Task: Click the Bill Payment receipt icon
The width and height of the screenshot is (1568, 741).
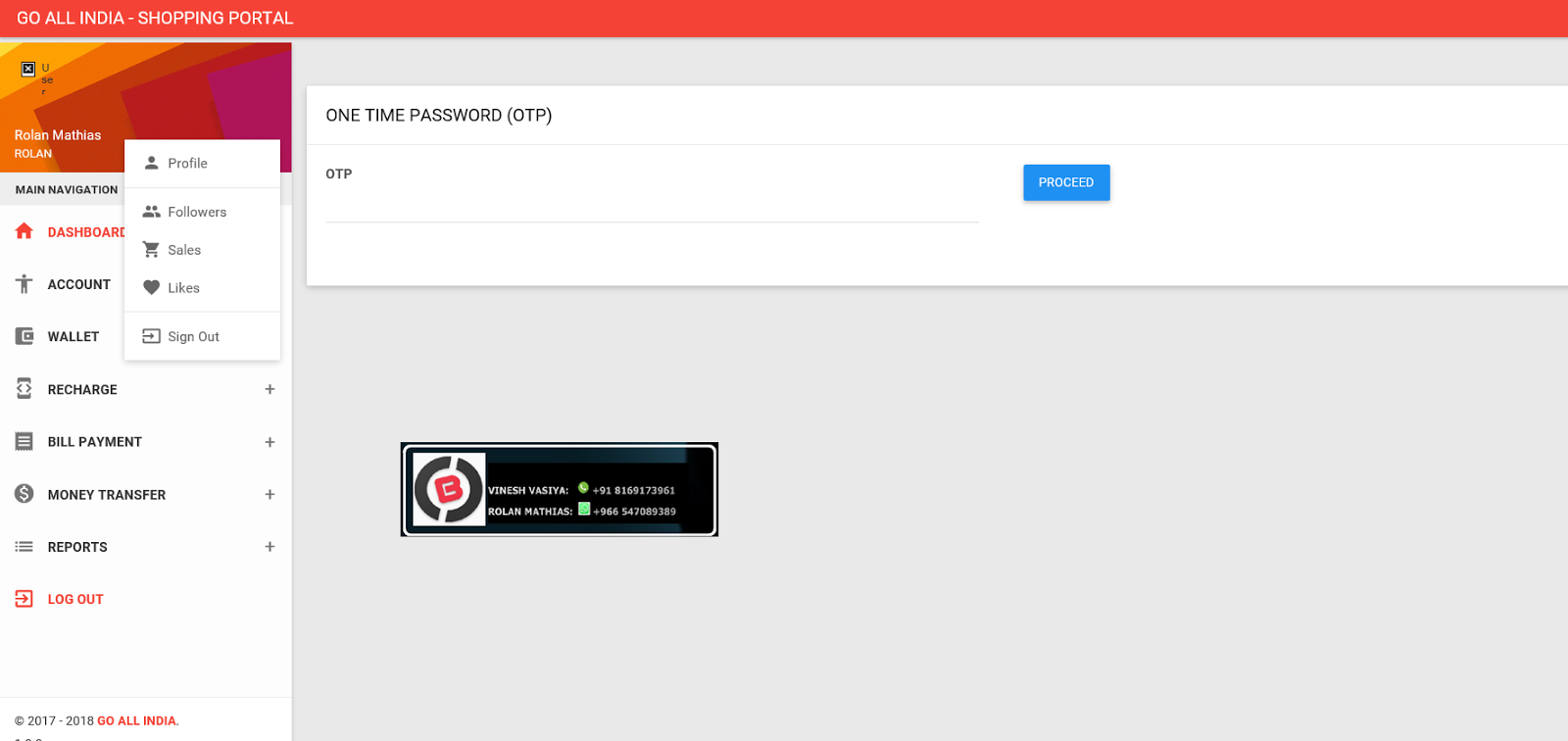Action: [x=24, y=442]
